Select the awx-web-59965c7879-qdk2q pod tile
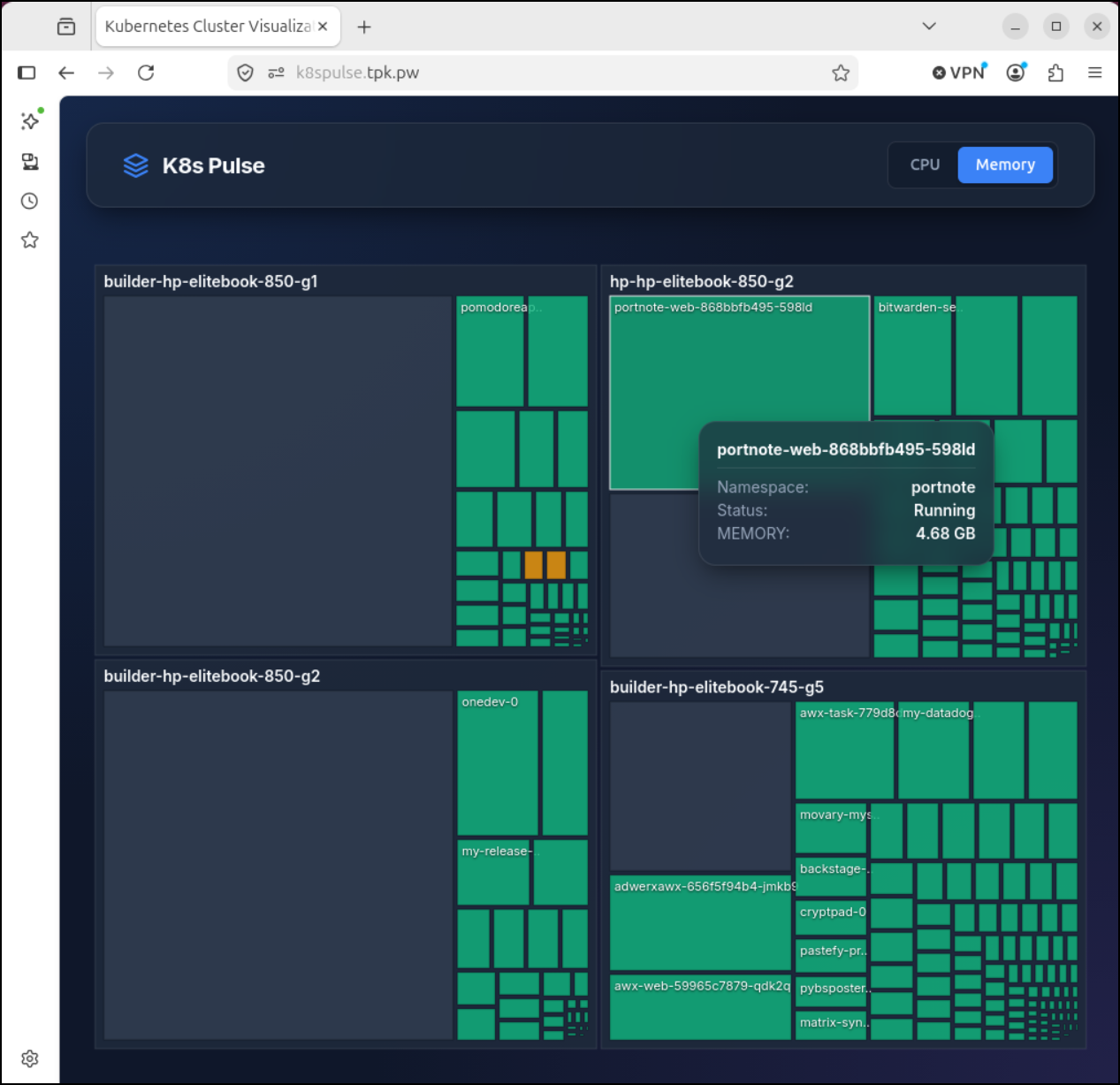The height and width of the screenshot is (1085, 1120). (x=700, y=1007)
